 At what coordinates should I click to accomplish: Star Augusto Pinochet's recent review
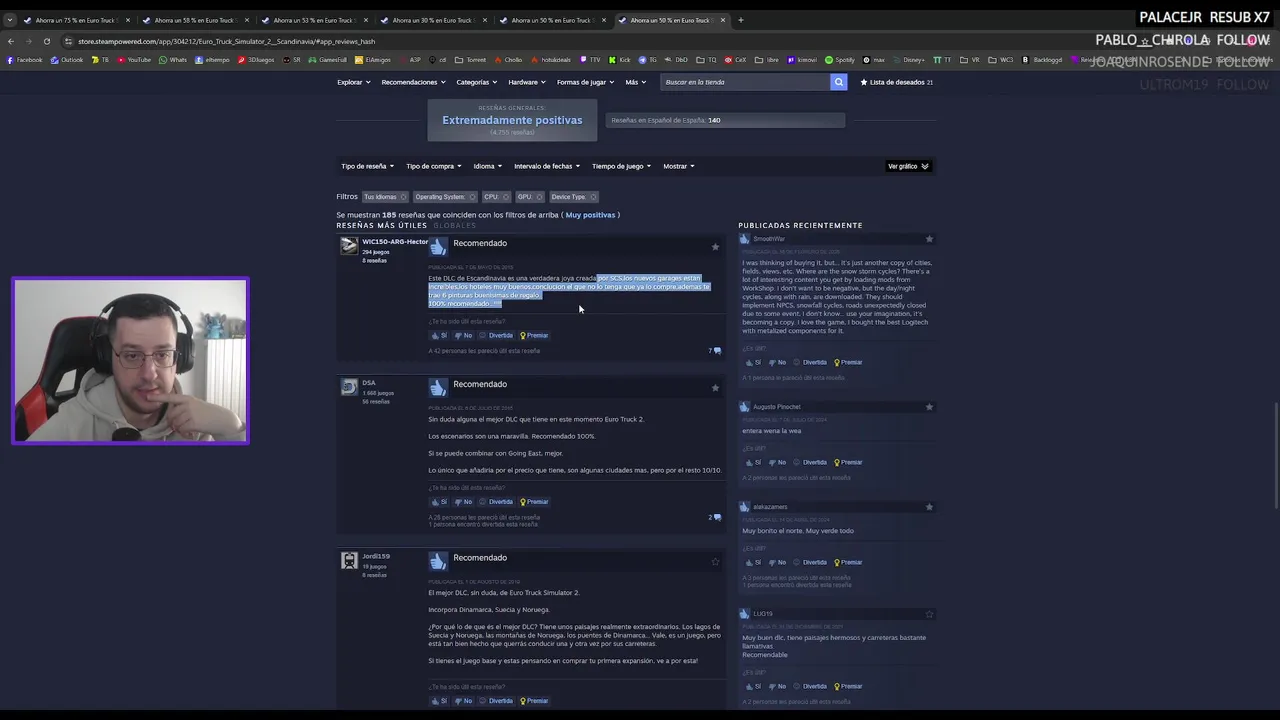click(x=929, y=407)
